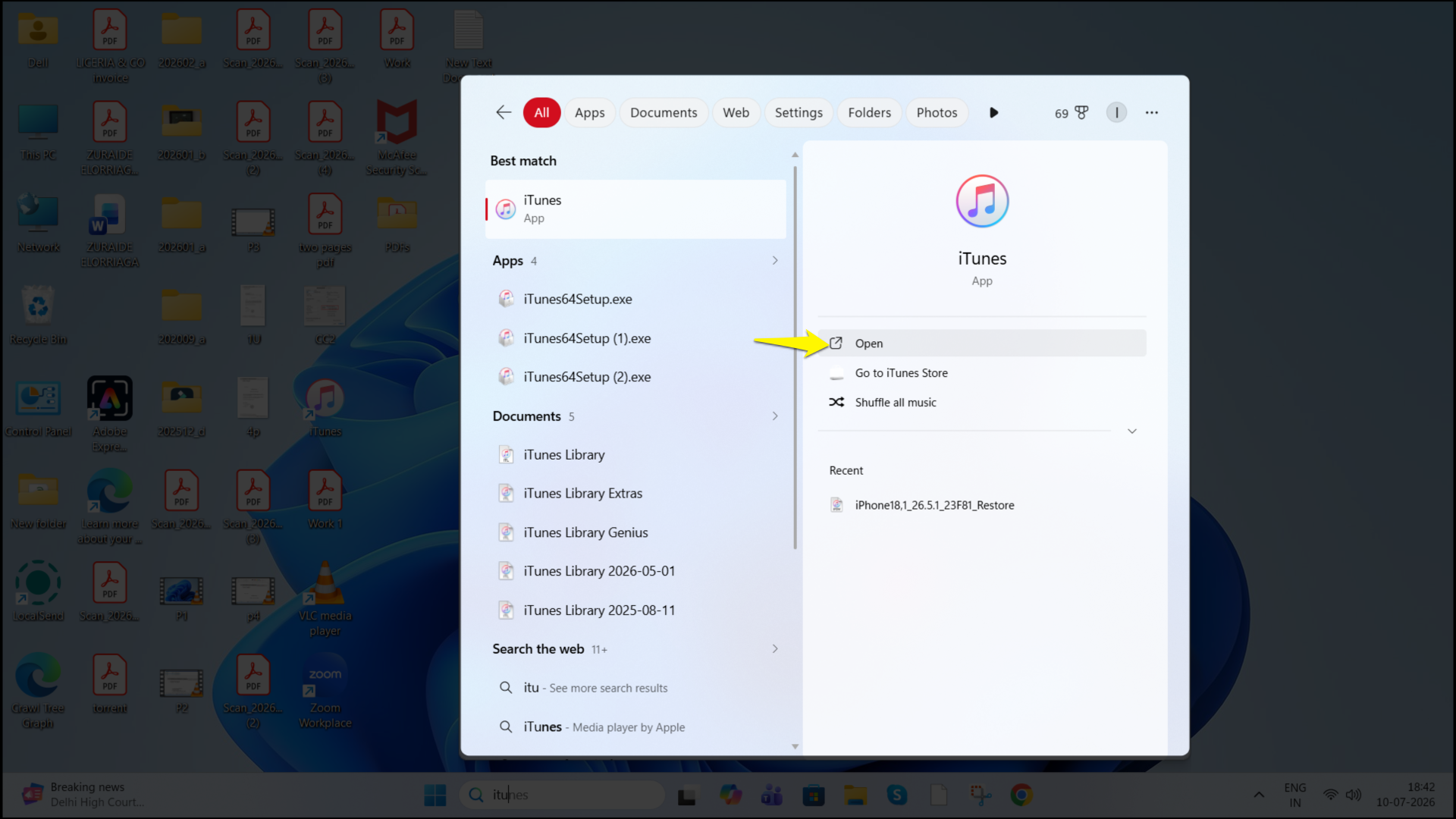This screenshot has height=819, width=1456.
Task: Switch to the Folders filter tab
Action: pos(869,112)
